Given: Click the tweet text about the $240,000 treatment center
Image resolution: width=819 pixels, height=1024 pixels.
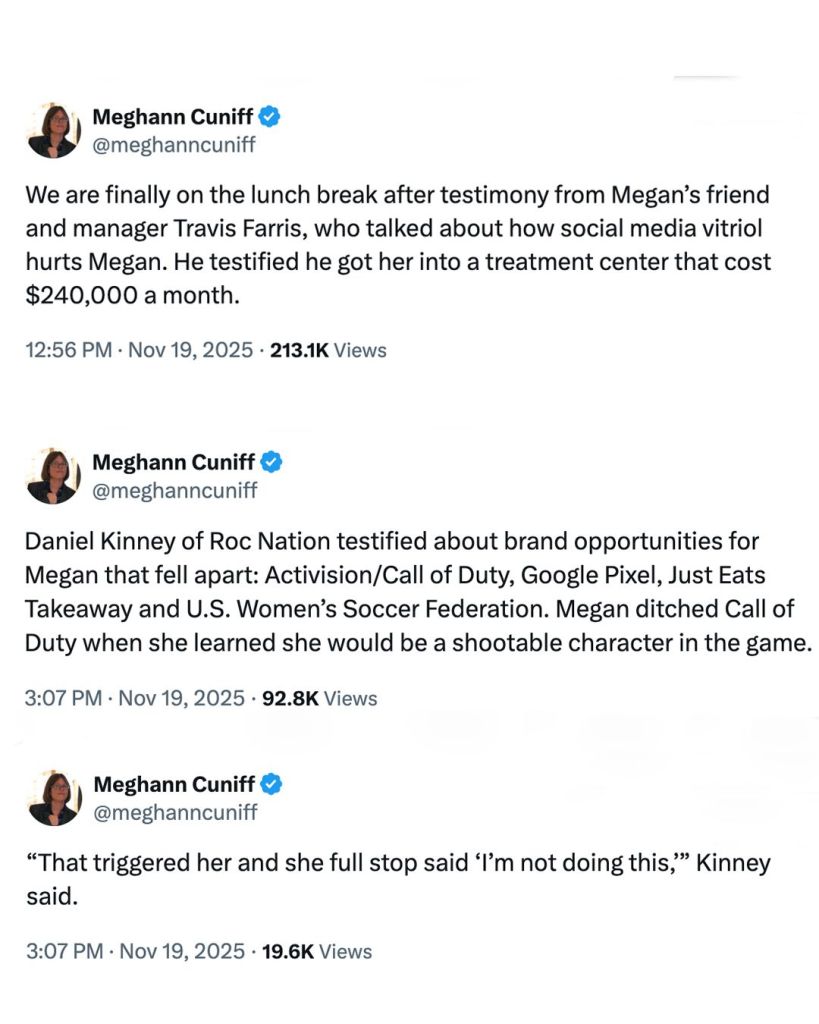Looking at the screenshot, I should pyautogui.click(x=398, y=243).
